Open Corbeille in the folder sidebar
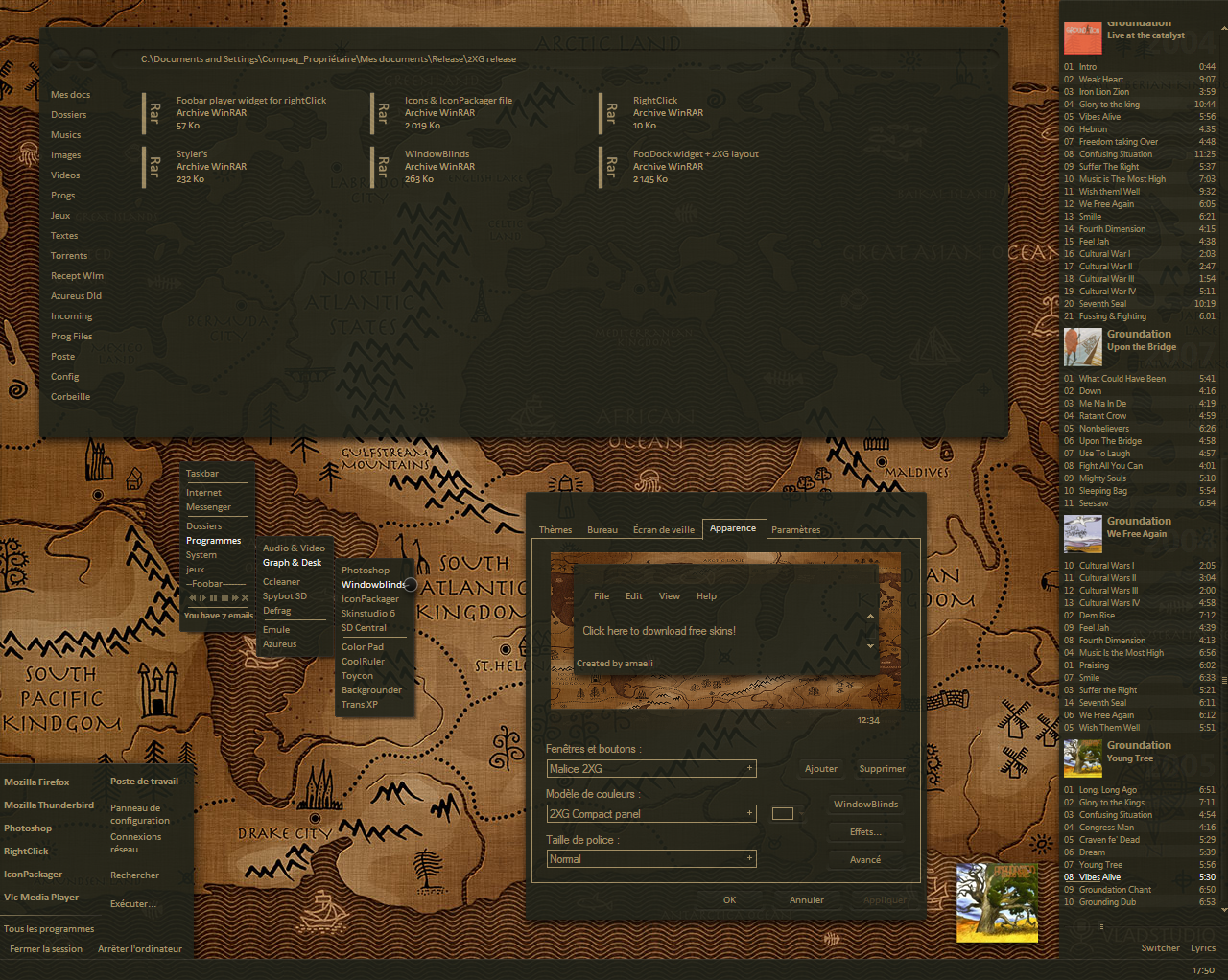The width and height of the screenshot is (1228, 980). (71, 397)
